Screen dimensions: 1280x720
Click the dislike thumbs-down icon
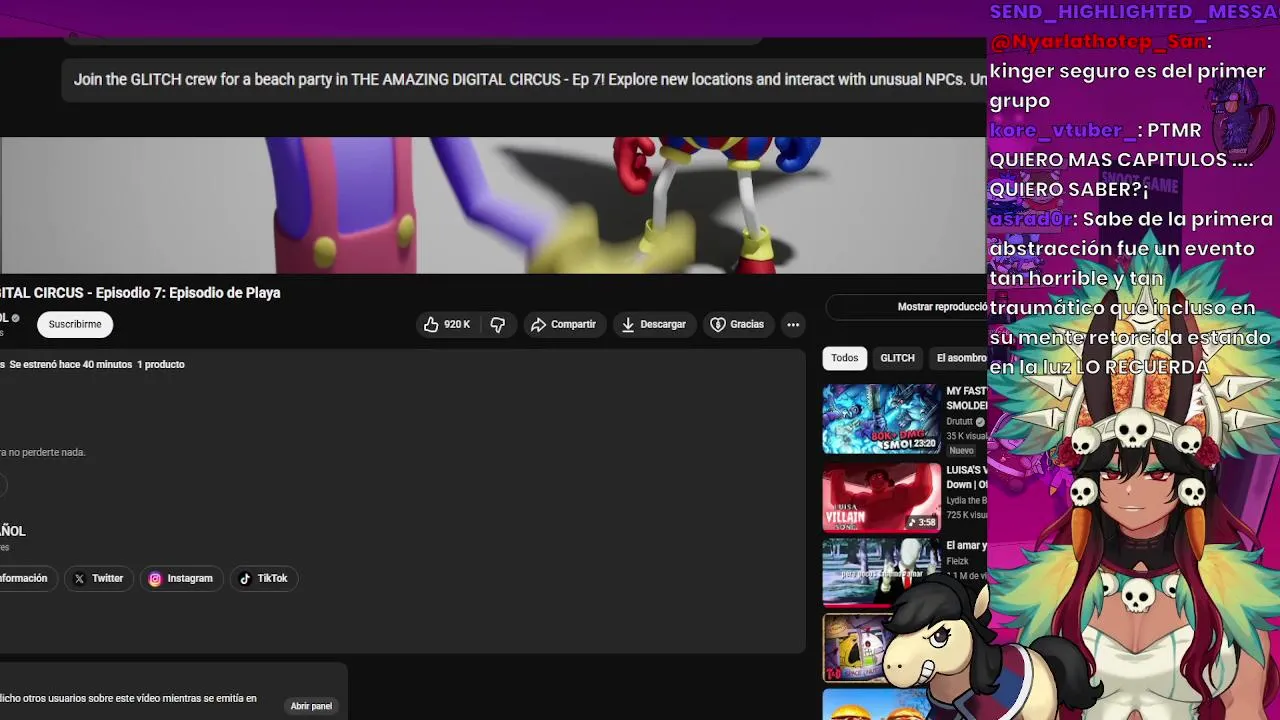tap(497, 324)
